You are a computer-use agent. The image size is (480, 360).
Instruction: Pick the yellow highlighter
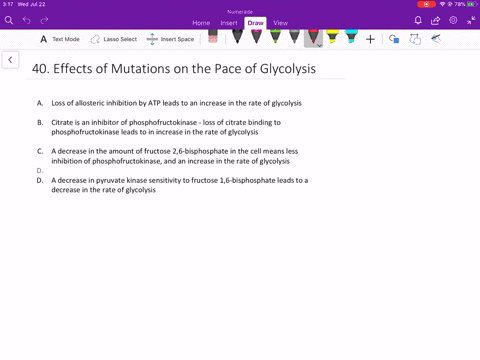(332, 37)
